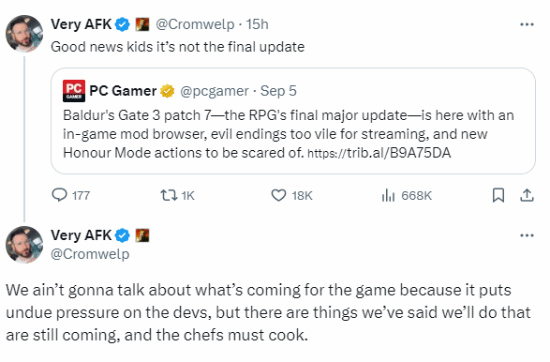Image resolution: width=550 pixels, height=362 pixels.
Task: Like the tweet with 18K hearts
Action: point(279,195)
